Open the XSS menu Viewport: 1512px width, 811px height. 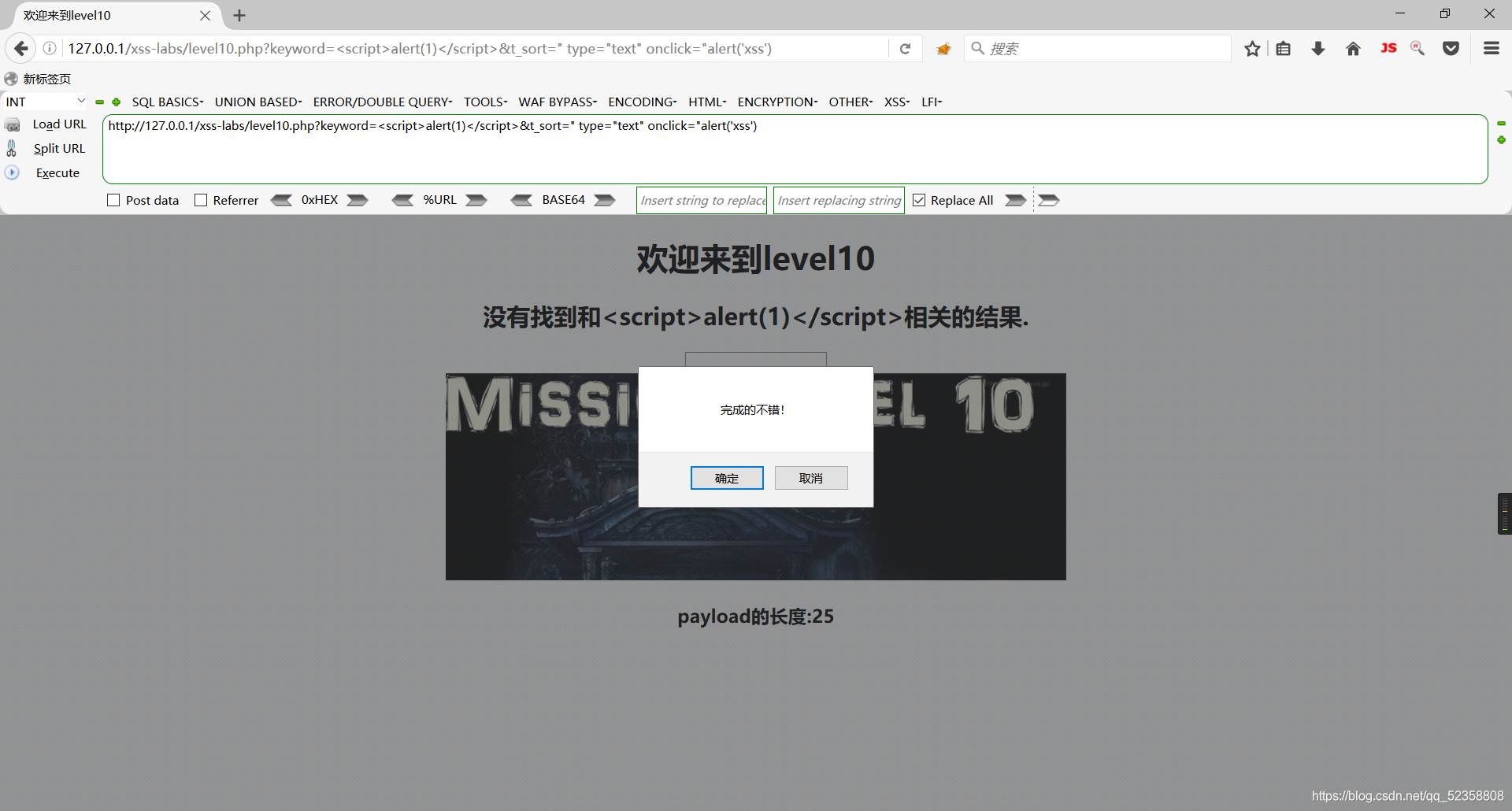pyautogui.click(x=897, y=102)
